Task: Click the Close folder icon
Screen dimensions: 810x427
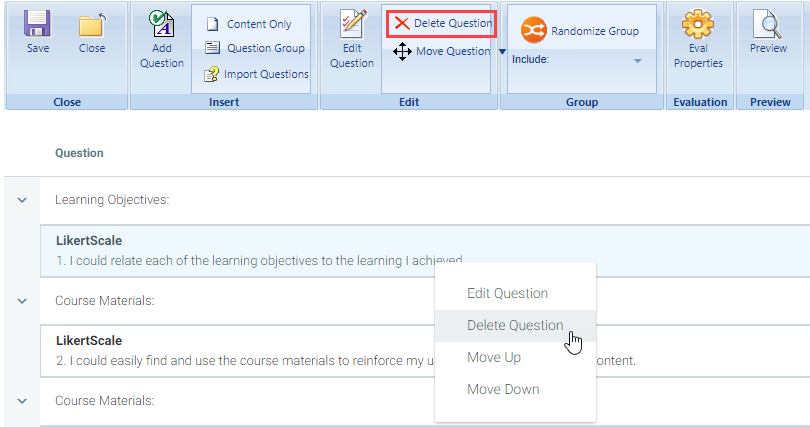Action: tap(92, 25)
